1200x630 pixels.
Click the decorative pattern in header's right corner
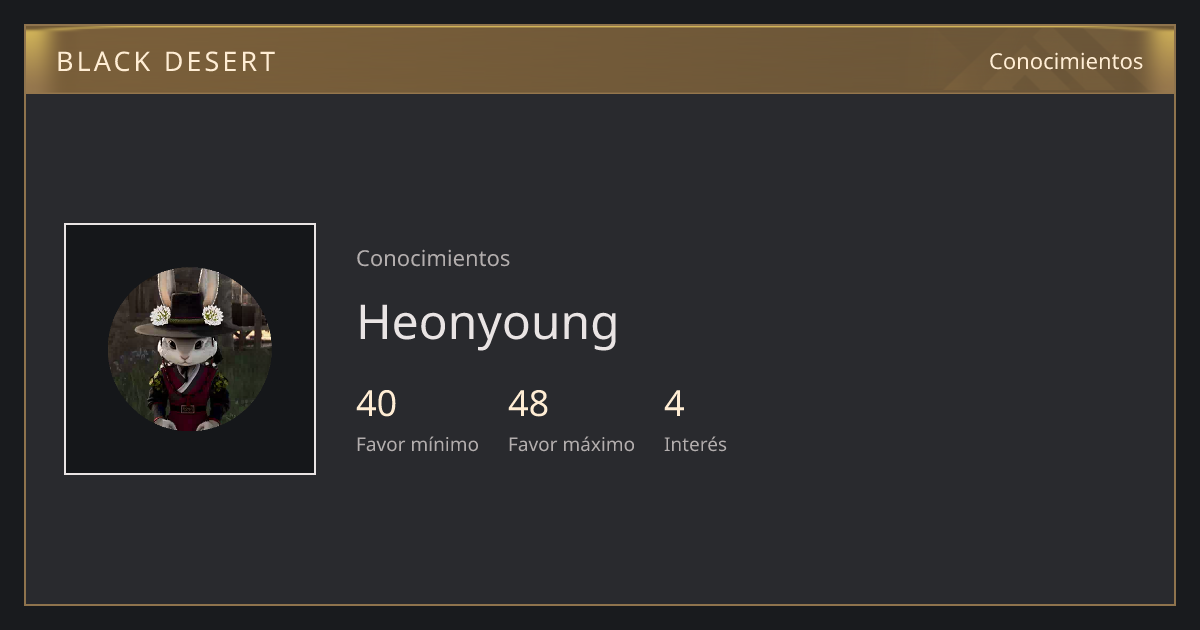point(1060,62)
